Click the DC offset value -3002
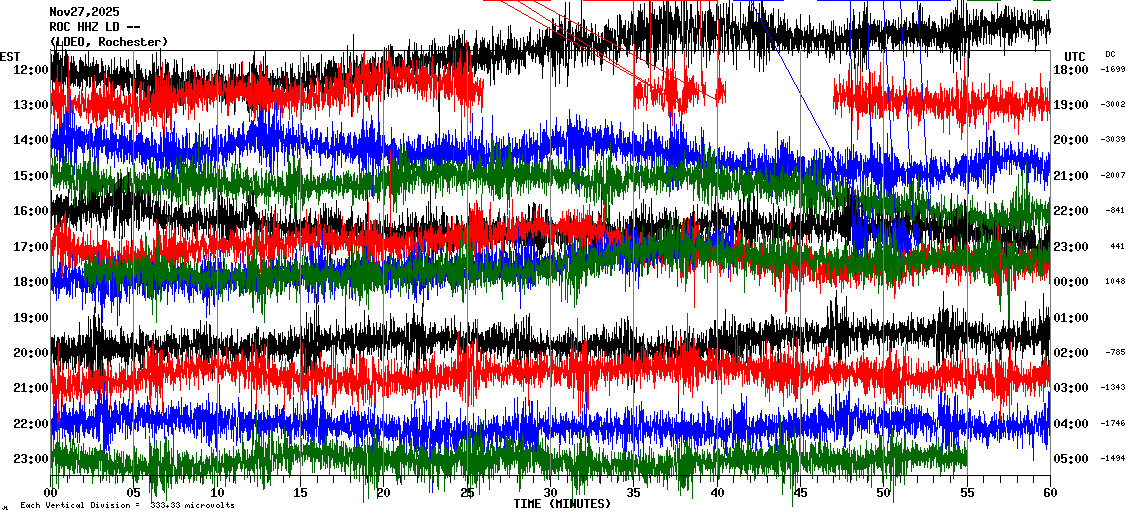 pos(1114,105)
